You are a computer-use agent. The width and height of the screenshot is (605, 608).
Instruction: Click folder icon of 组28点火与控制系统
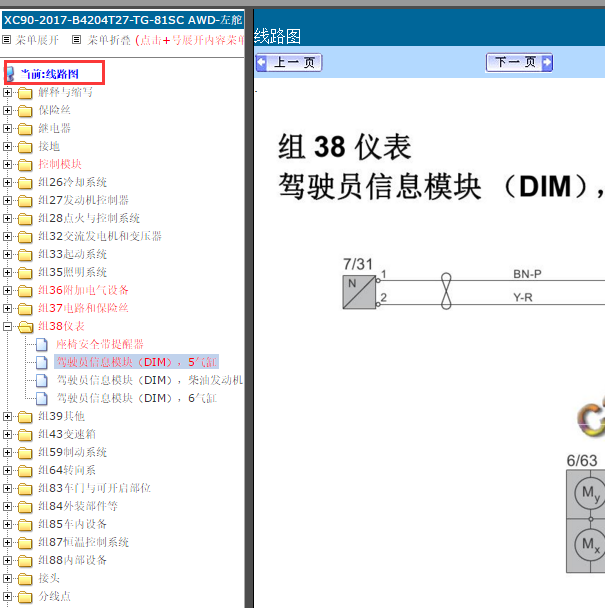click(x=25, y=219)
